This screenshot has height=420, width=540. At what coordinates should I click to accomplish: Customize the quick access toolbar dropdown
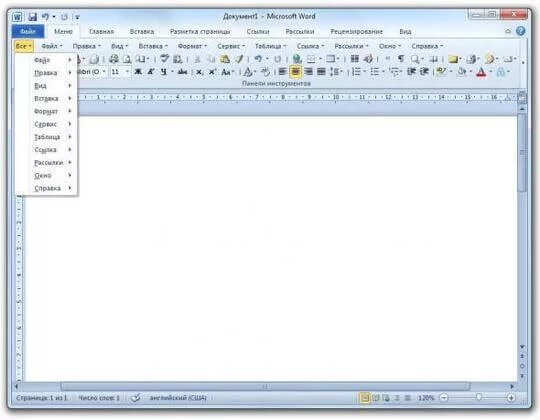(x=77, y=17)
